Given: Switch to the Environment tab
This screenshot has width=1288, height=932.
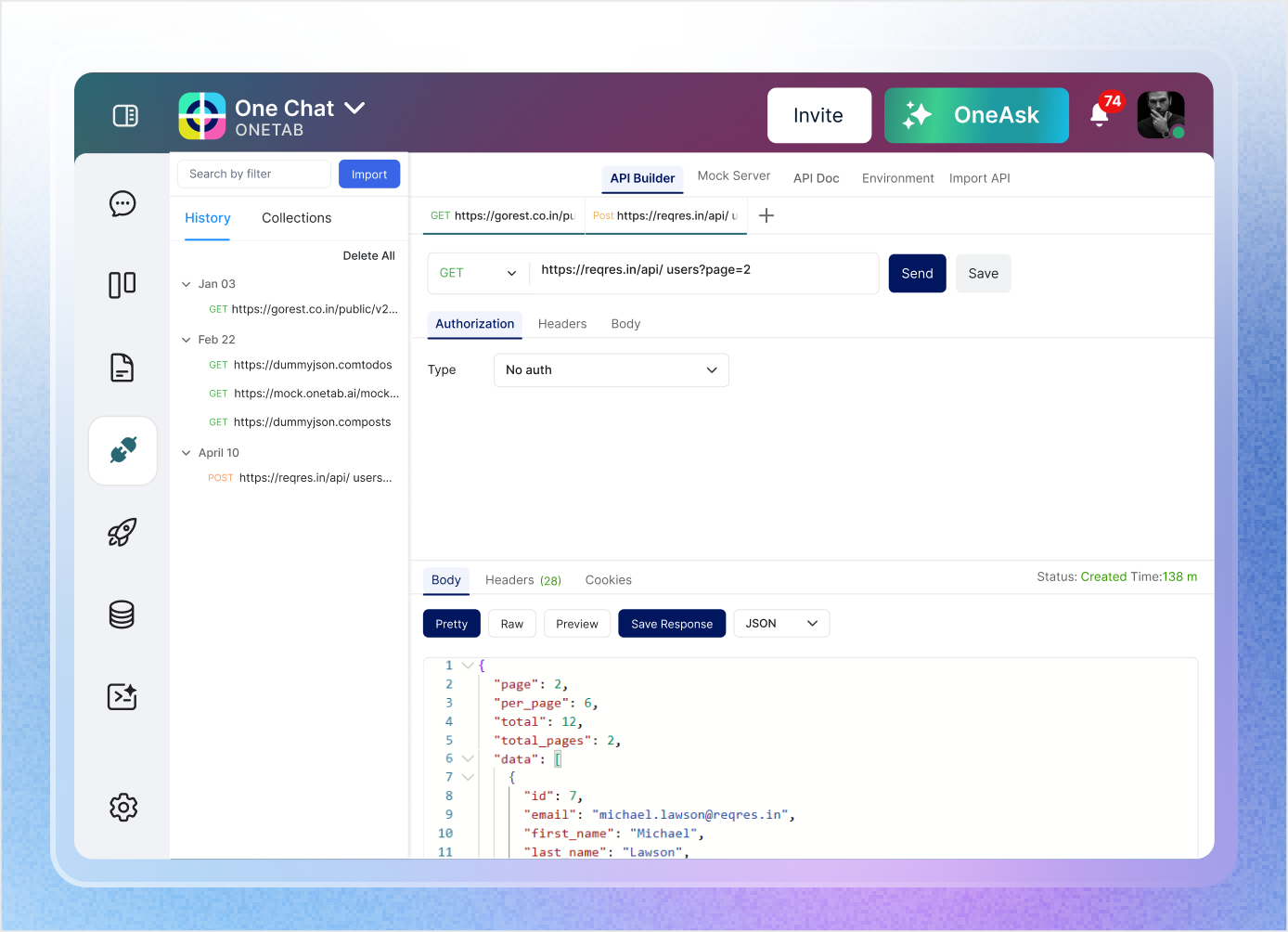Looking at the screenshot, I should click(x=898, y=178).
